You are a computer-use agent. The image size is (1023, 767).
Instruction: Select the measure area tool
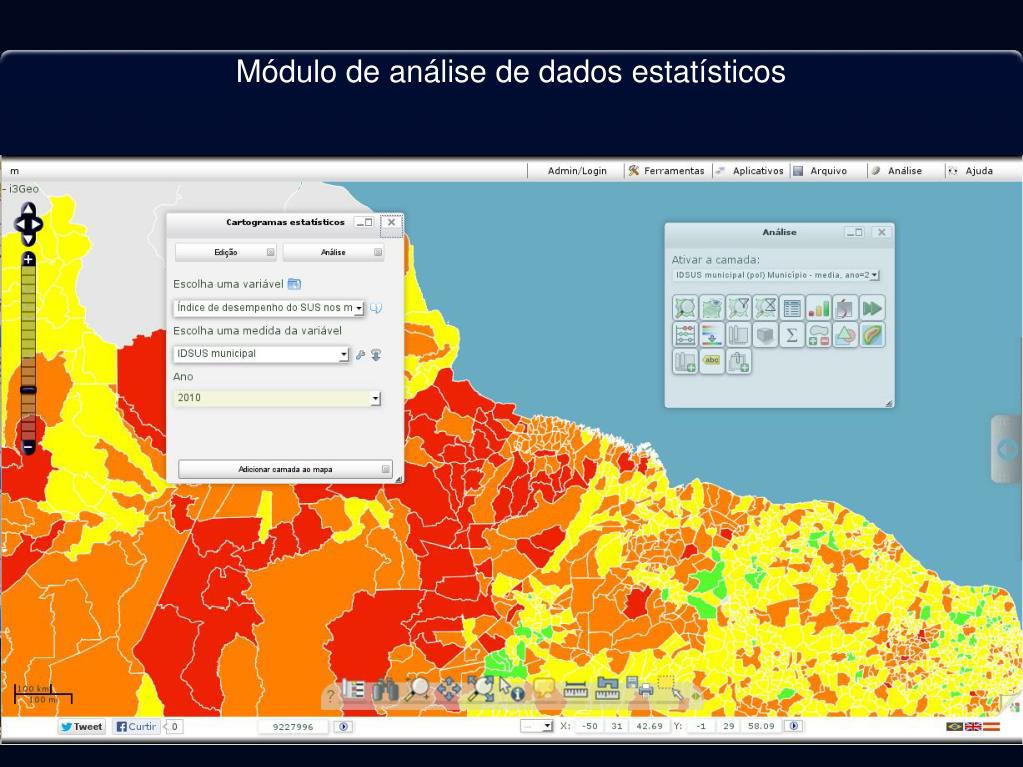[x=607, y=689]
